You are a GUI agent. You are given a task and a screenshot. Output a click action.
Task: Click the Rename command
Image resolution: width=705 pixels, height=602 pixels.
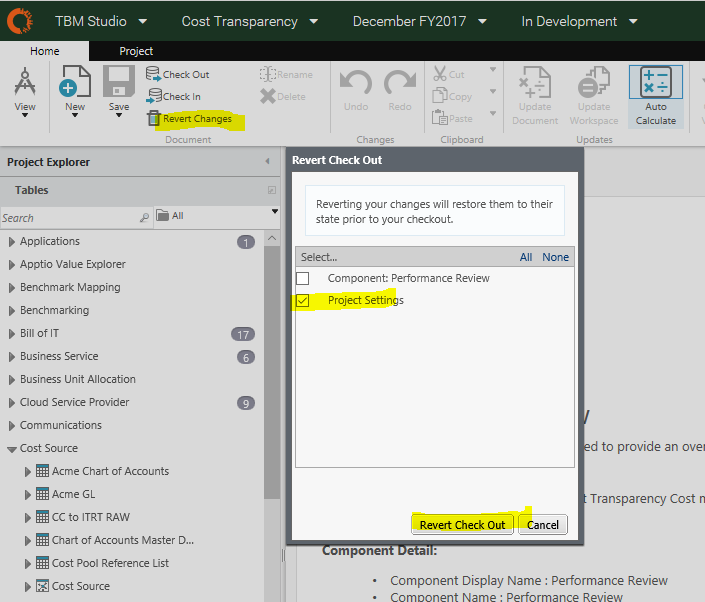(286, 74)
